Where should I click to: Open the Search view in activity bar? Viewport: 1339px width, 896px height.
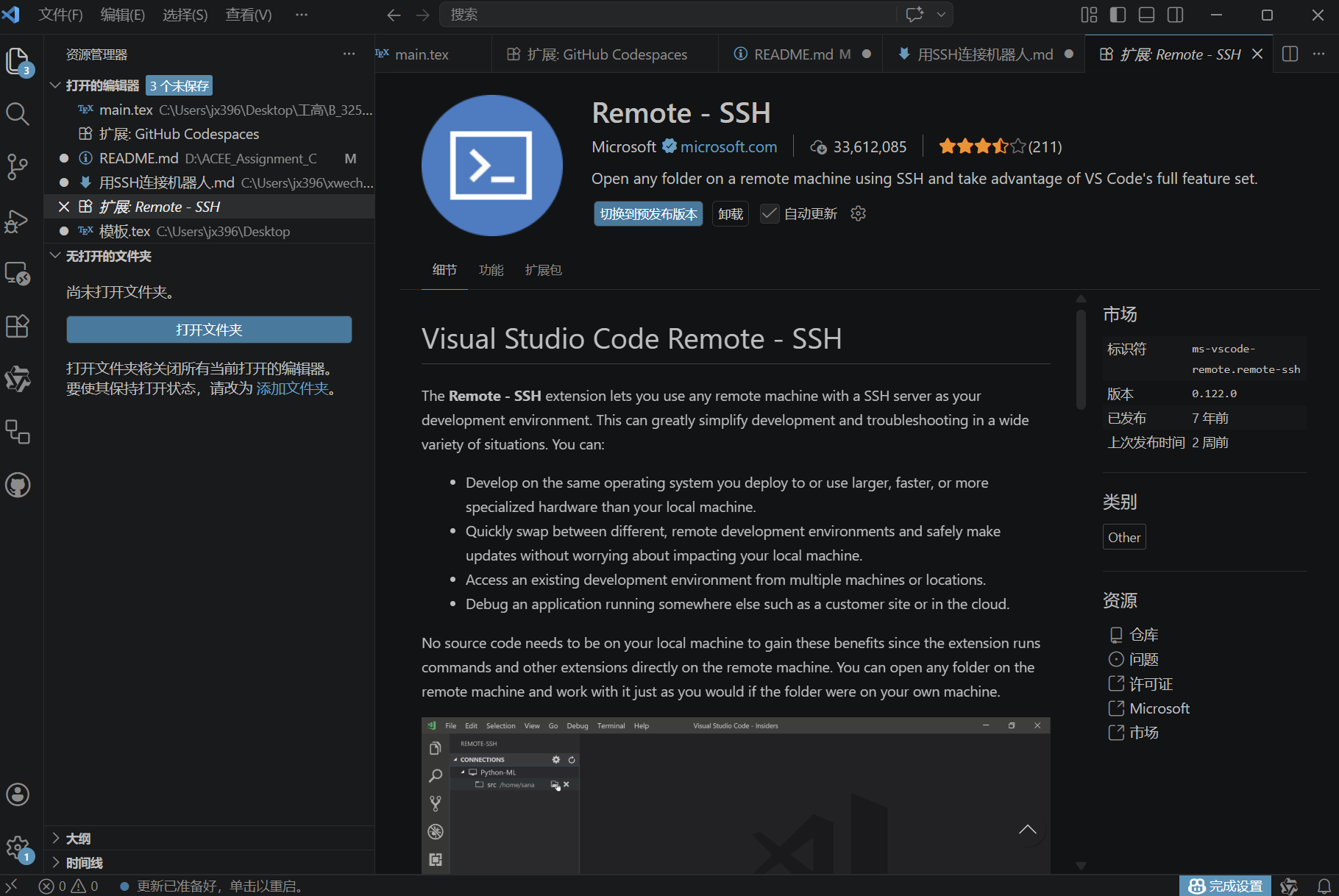pyautogui.click(x=18, y=114)
